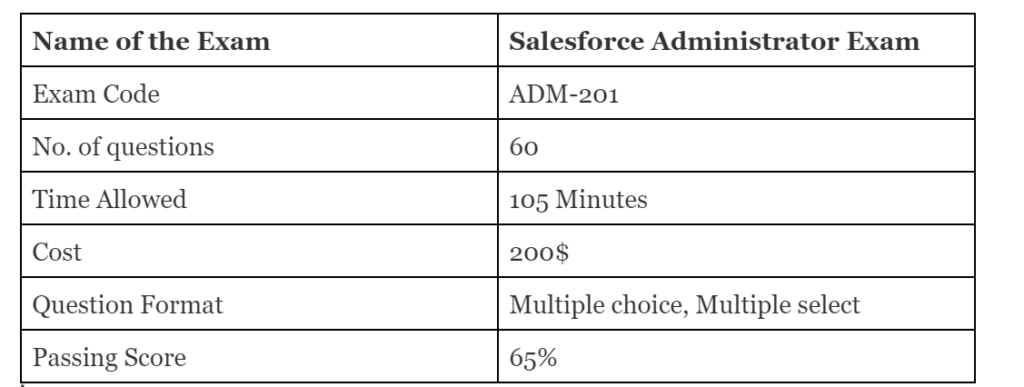Click the 'Question Format' label cell
Screen dimensions: 1024x387
259,303
